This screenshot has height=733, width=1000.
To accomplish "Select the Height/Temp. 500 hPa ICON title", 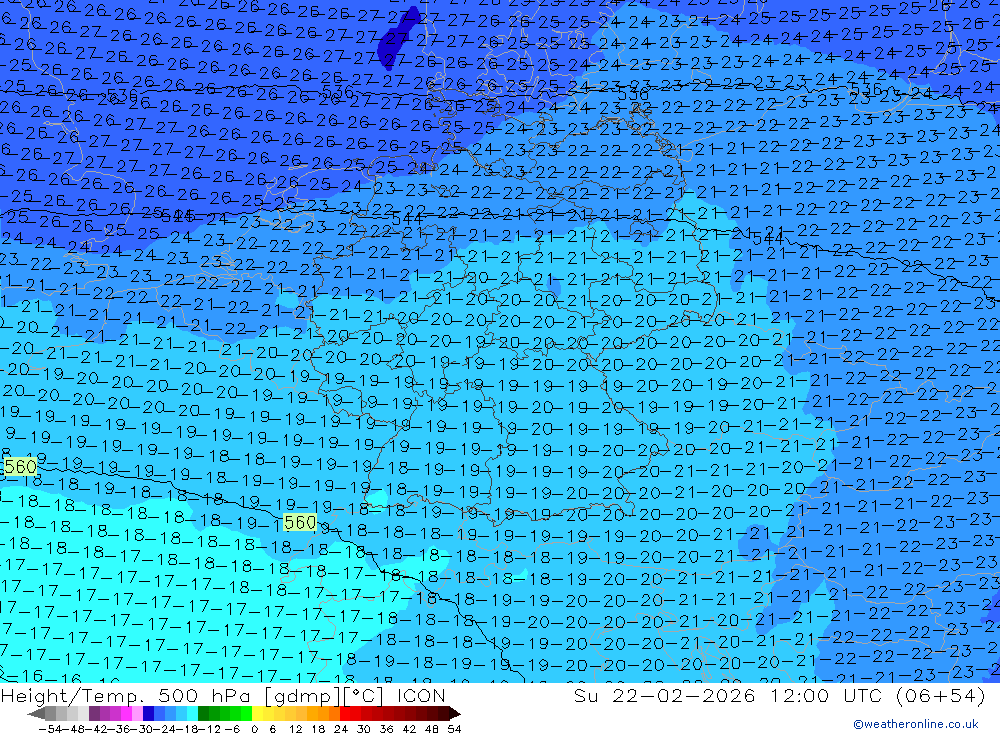I will point(223,695).
